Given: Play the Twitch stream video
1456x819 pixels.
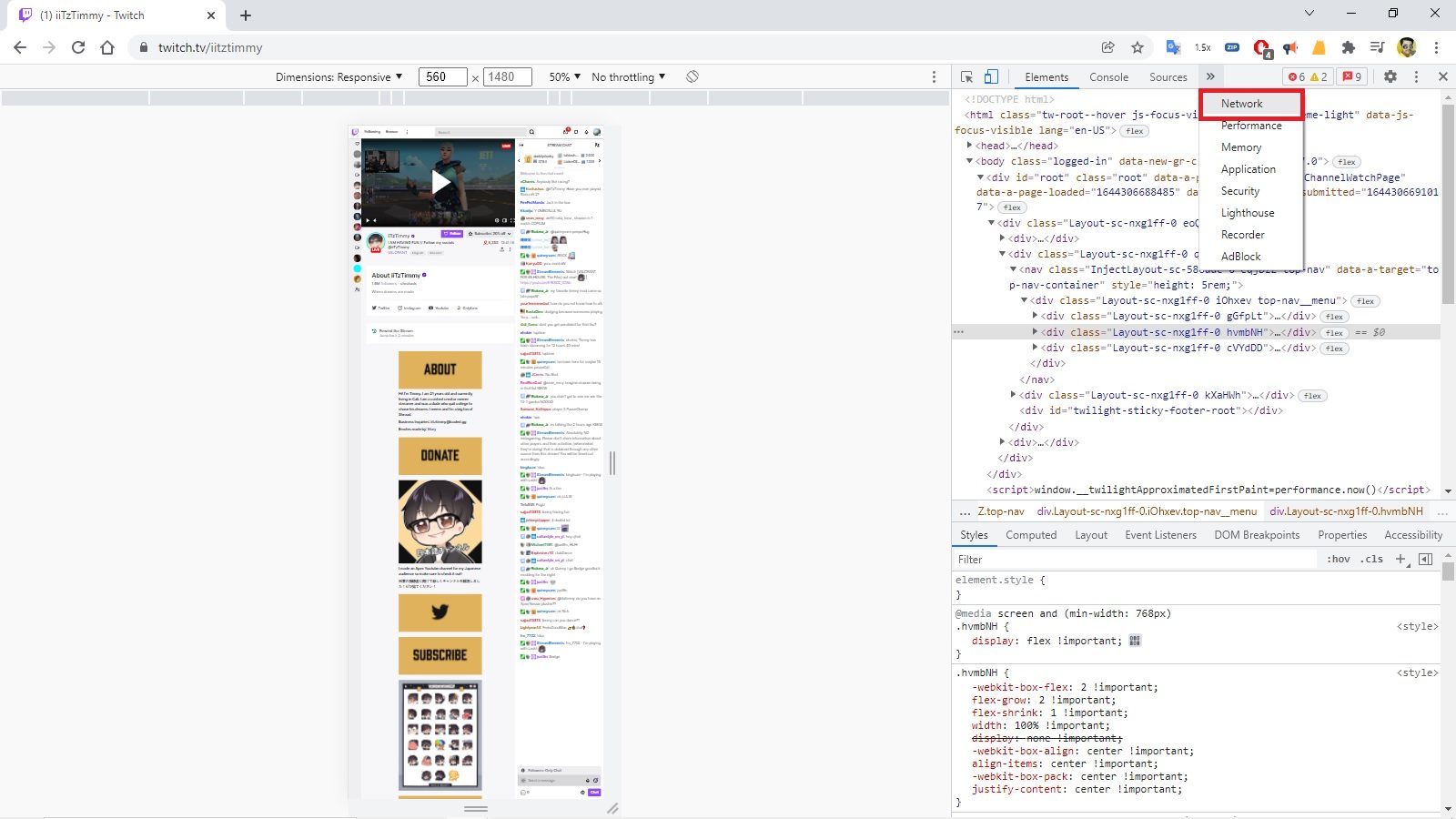Looking at the screenshot, I should click(440, 183).
